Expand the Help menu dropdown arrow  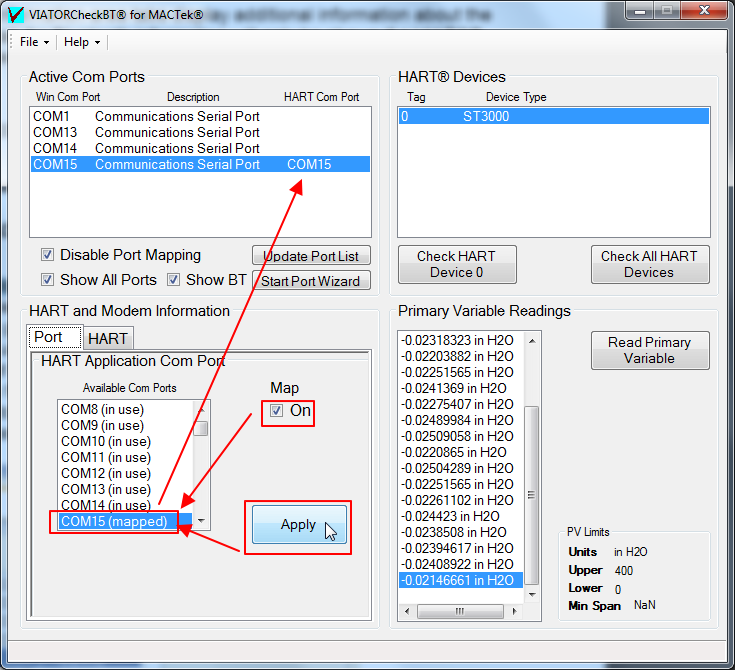(97, 43)
